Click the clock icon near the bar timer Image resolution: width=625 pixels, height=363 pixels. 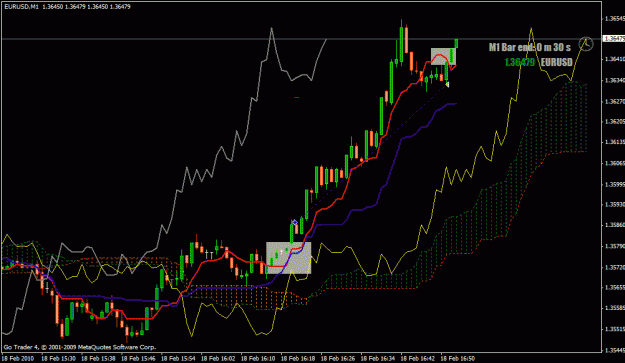tap(586, 43)
